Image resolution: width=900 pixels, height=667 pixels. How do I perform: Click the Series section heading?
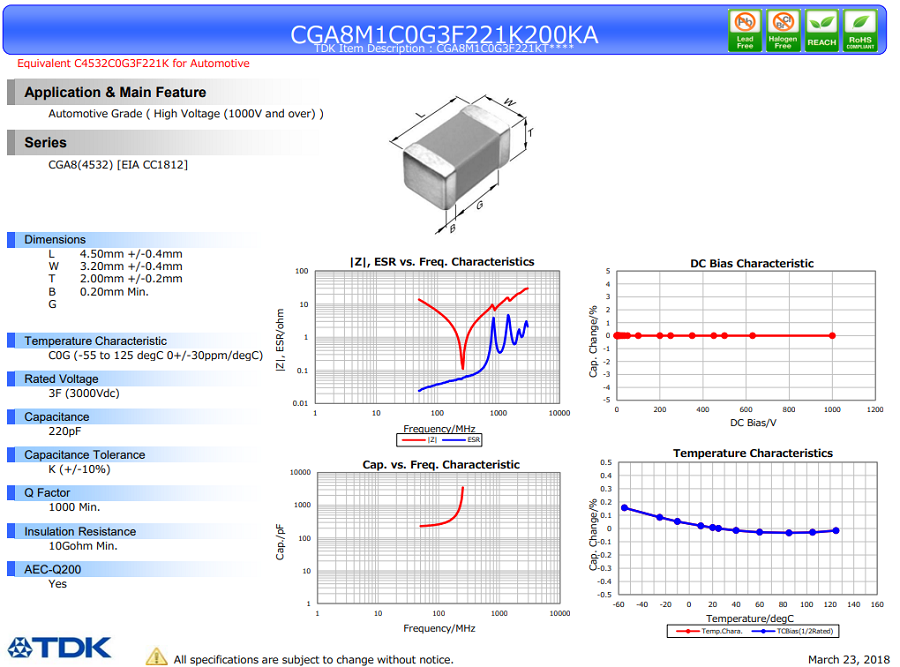[45, 142]
